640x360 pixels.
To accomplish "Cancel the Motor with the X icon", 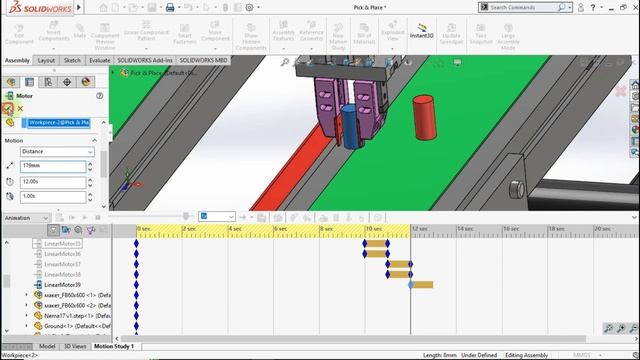I will click(20, 109).
